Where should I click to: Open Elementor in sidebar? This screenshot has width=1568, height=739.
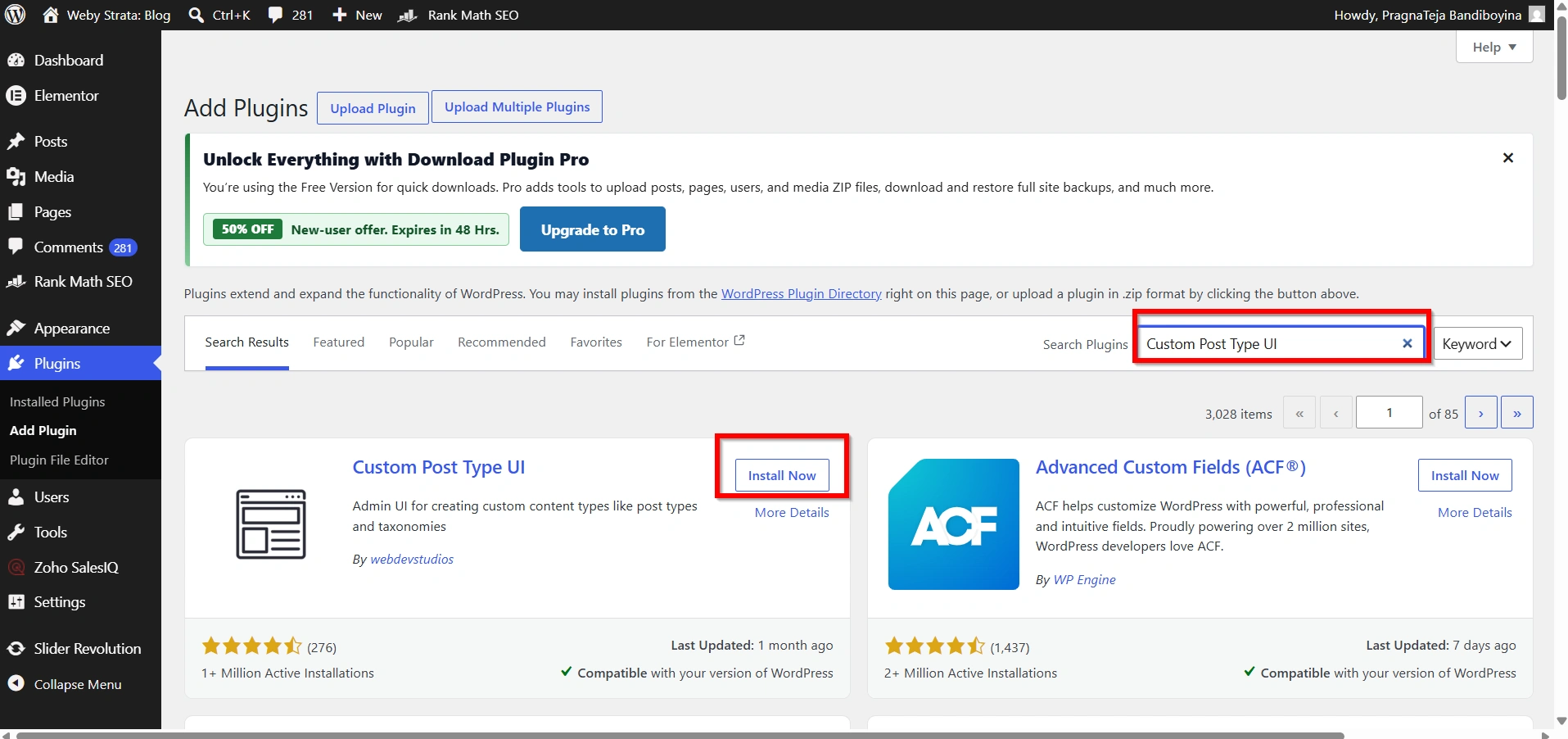[80, 96]
